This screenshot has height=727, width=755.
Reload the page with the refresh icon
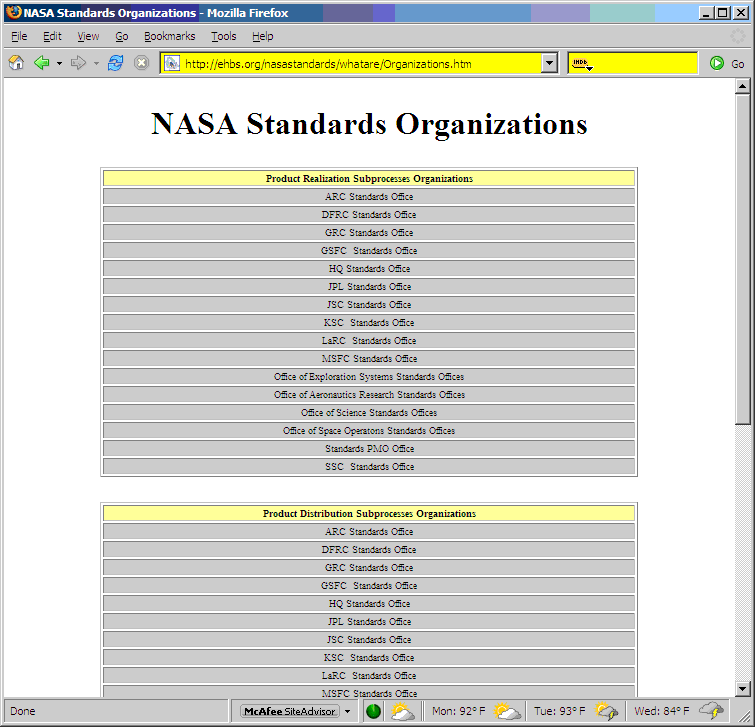point(116,63)
